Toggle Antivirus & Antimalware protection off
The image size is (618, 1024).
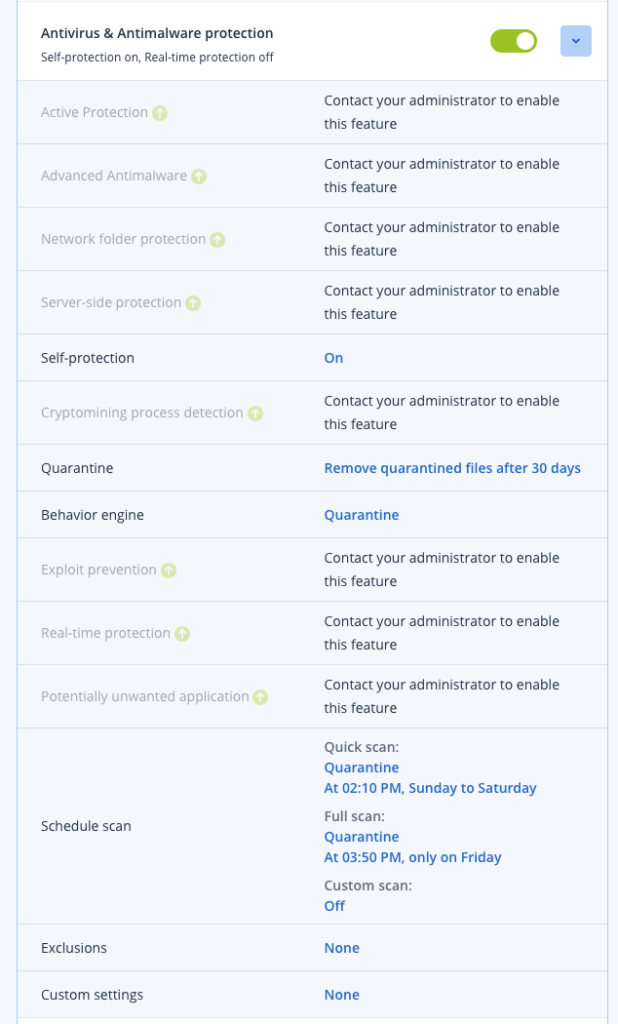(x=513, y=41)
